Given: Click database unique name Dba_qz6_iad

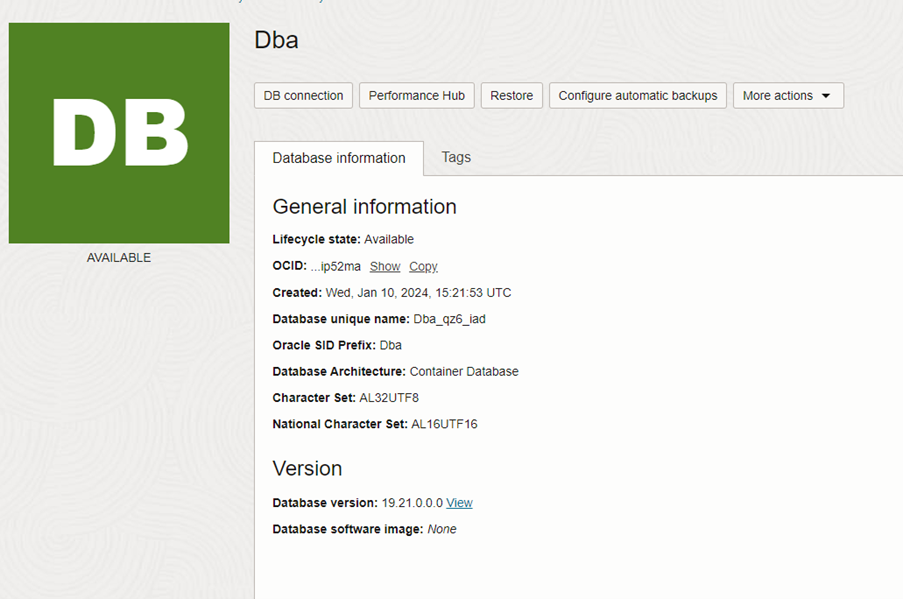Looking at the screenshot, I should (449, 319).
